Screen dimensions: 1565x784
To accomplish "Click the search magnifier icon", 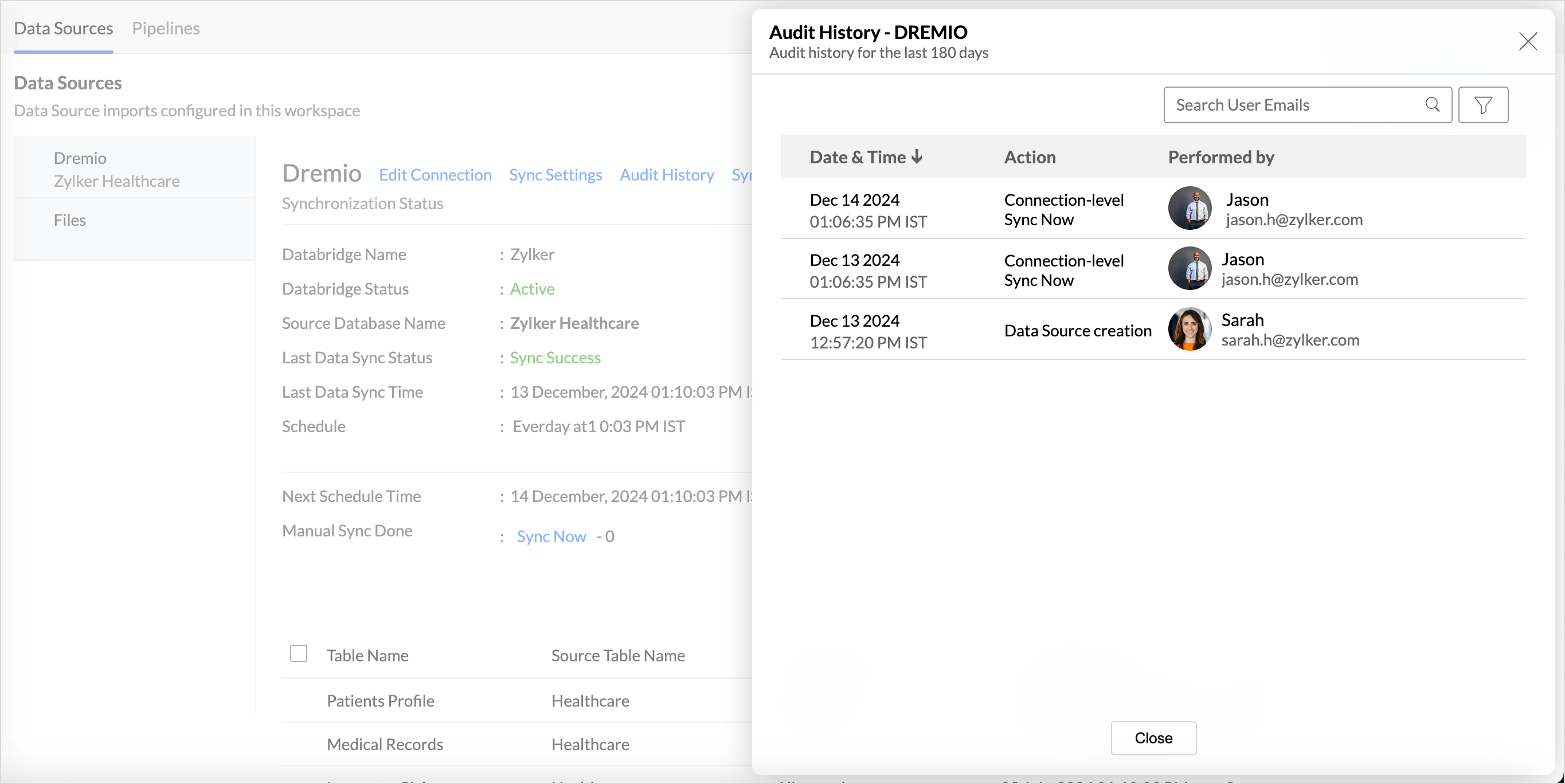I will click(x=1432, y=104).
